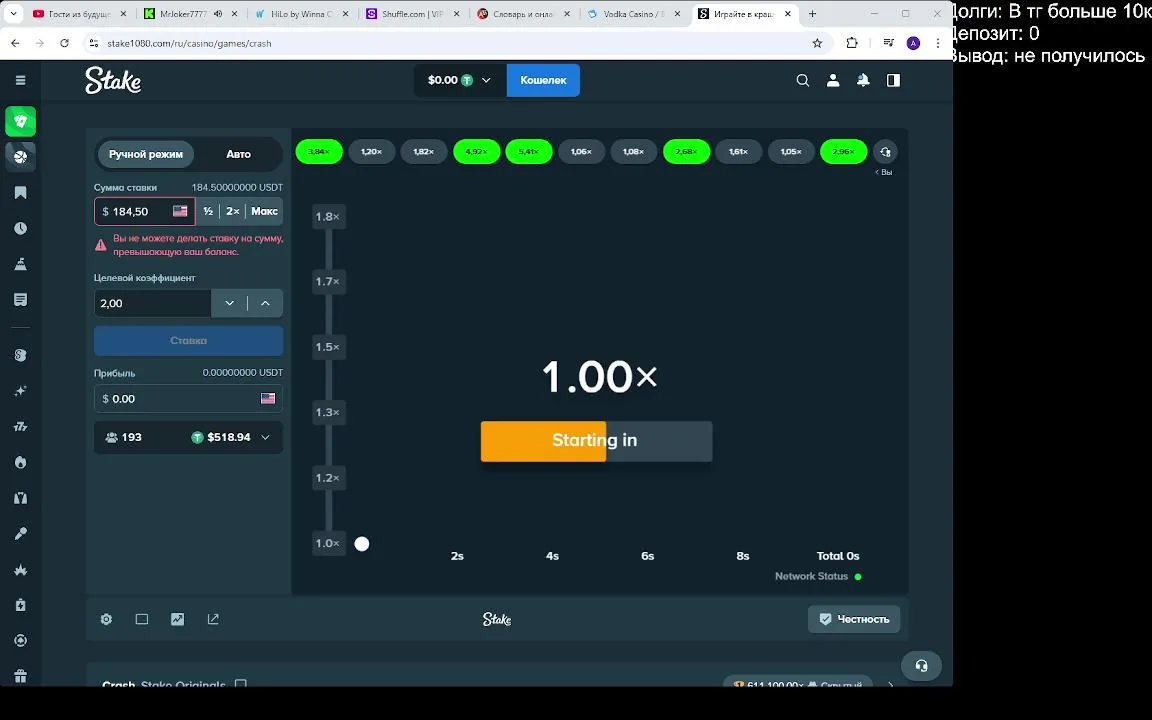This screenshot has height=720, width=1152.
Task: Click the bet amount 184,50 field
Action: [145, 211]
